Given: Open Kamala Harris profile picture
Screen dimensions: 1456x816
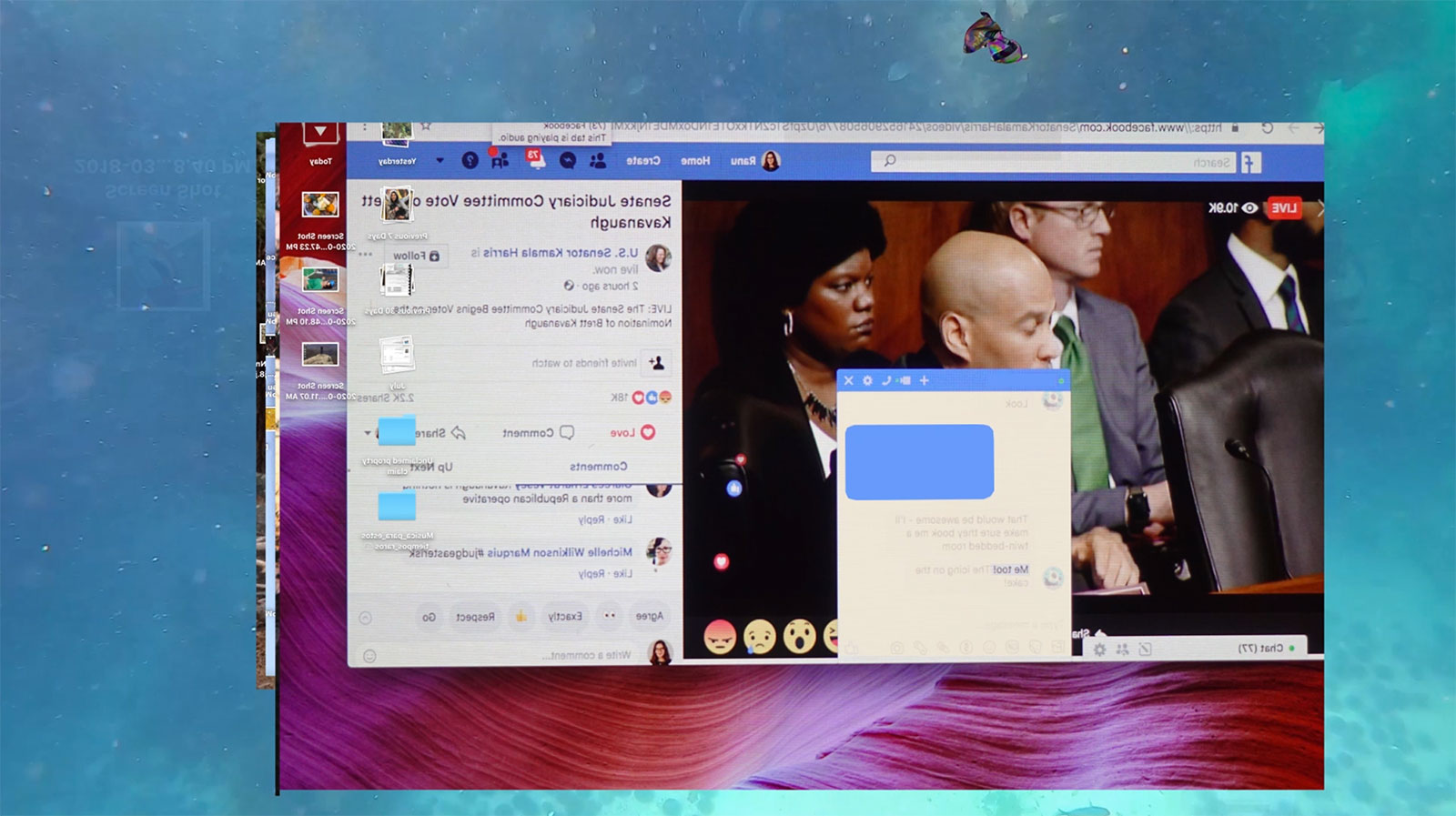Looking at the screenshot, I should pos(658,258).
